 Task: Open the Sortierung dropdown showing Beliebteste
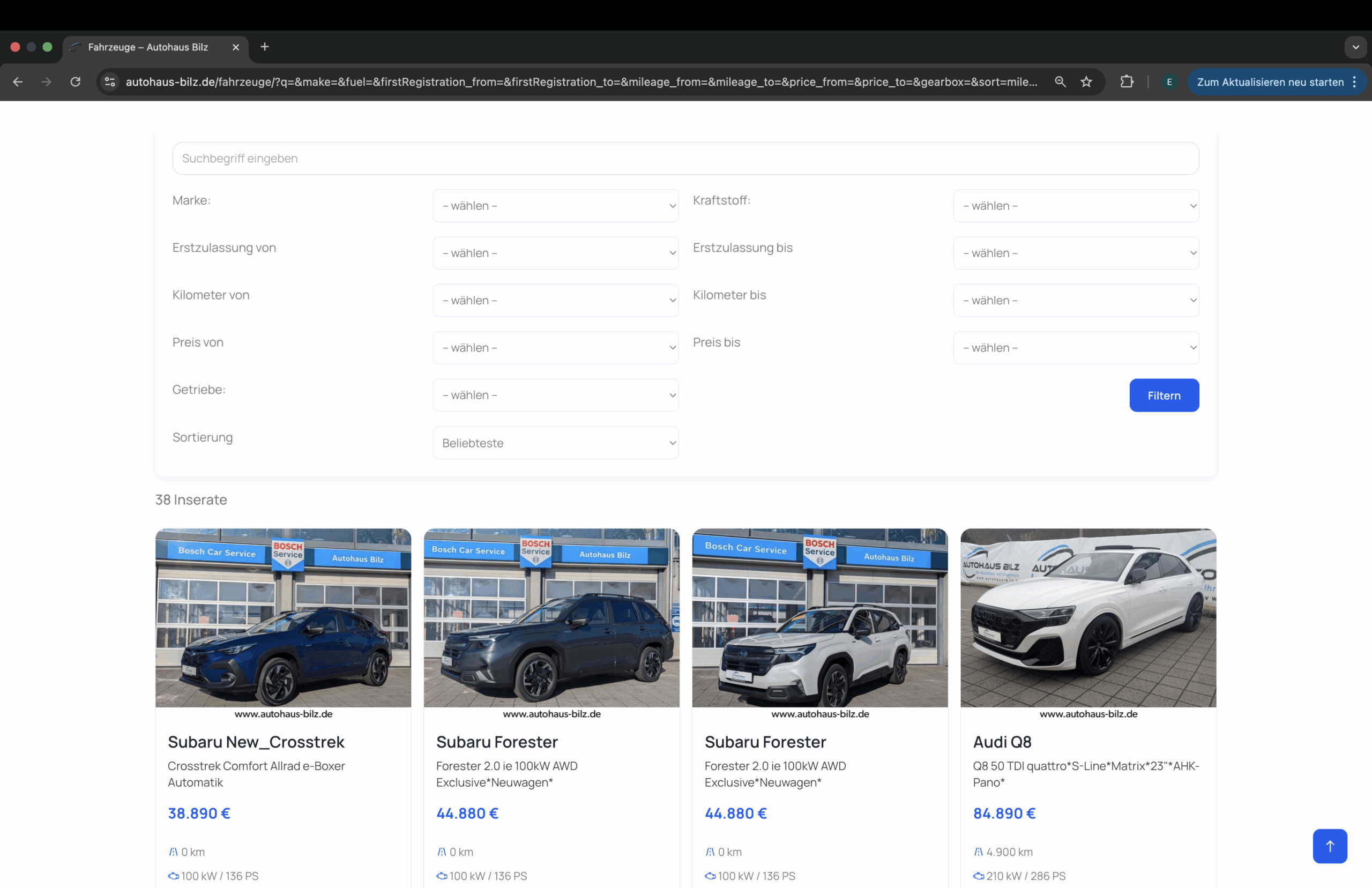(x=555, y=443)
